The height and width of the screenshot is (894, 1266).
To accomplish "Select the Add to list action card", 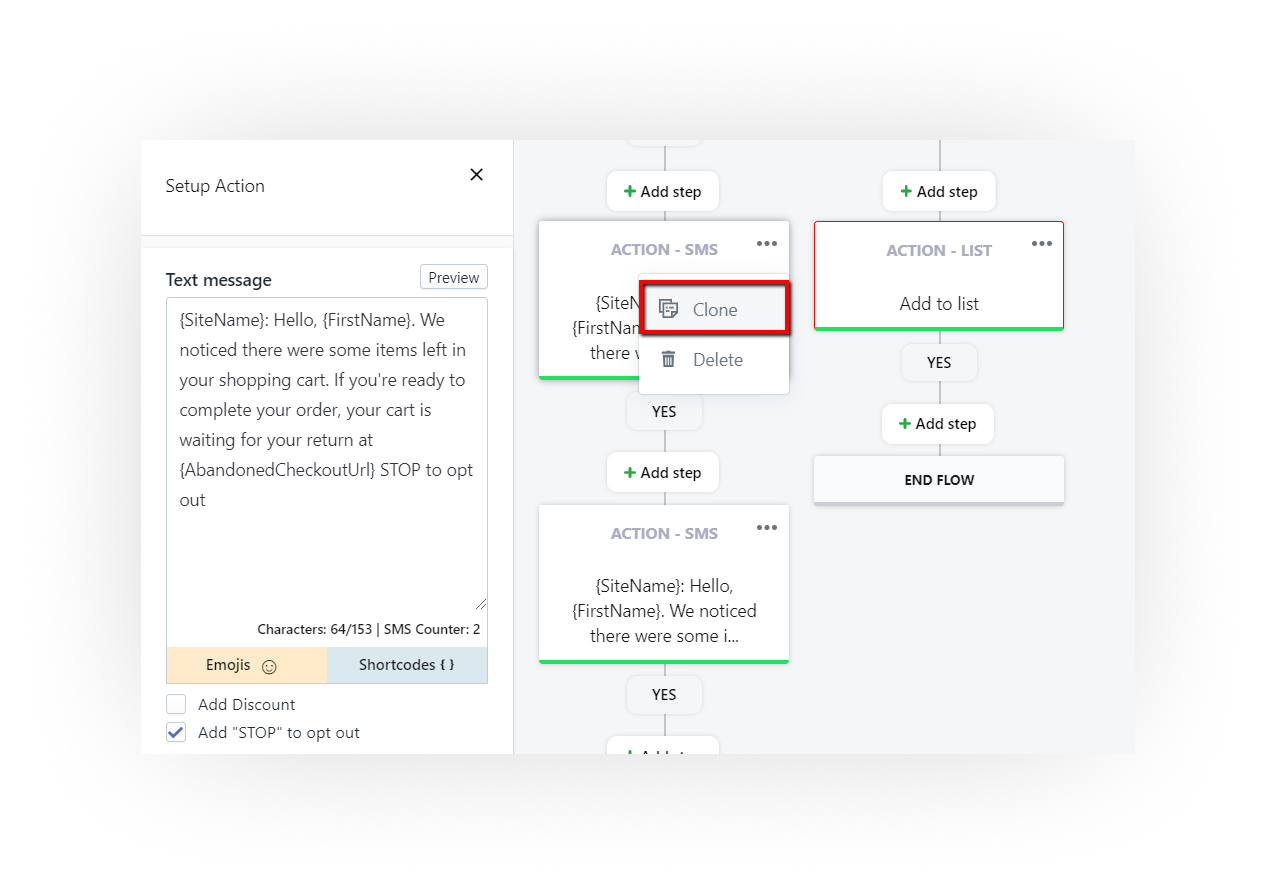I will pyautogui.click(x=939, y=276).
